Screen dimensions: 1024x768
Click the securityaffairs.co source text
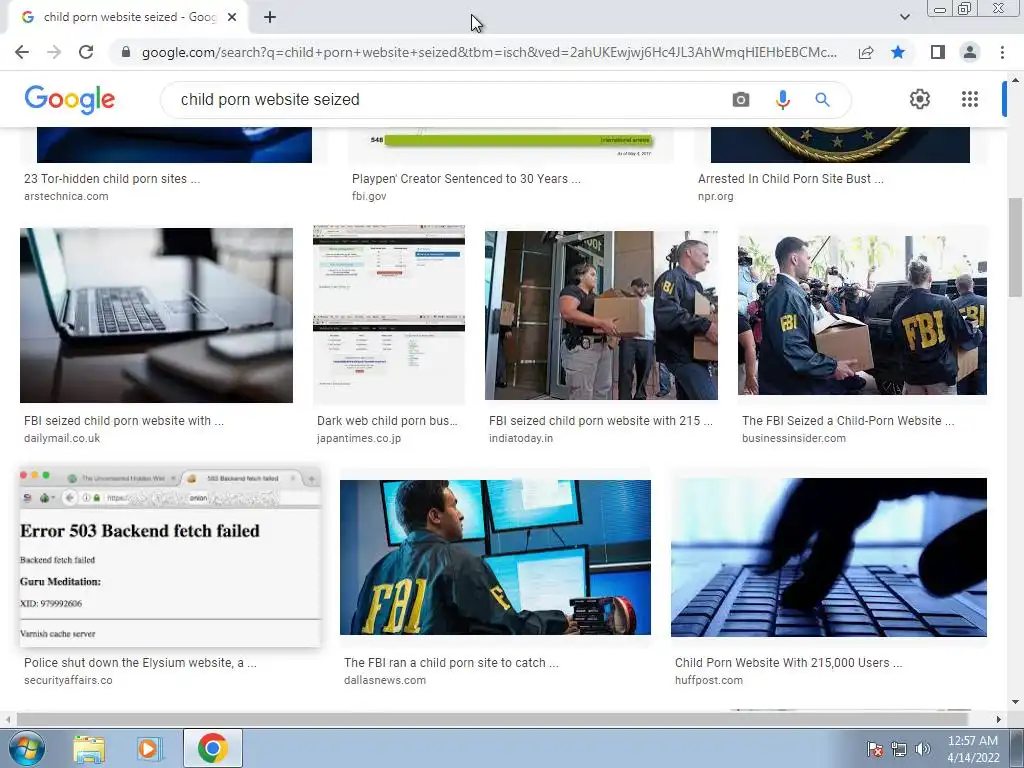coord(68,680)
